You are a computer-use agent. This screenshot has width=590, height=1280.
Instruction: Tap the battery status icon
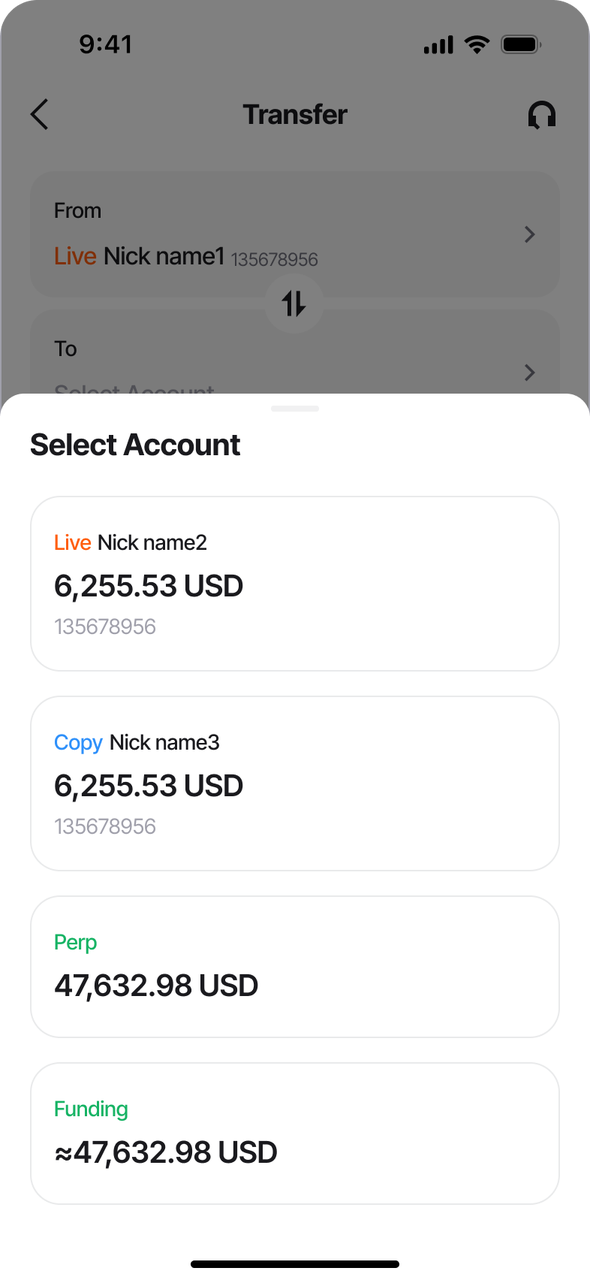[x=521, y=45]
